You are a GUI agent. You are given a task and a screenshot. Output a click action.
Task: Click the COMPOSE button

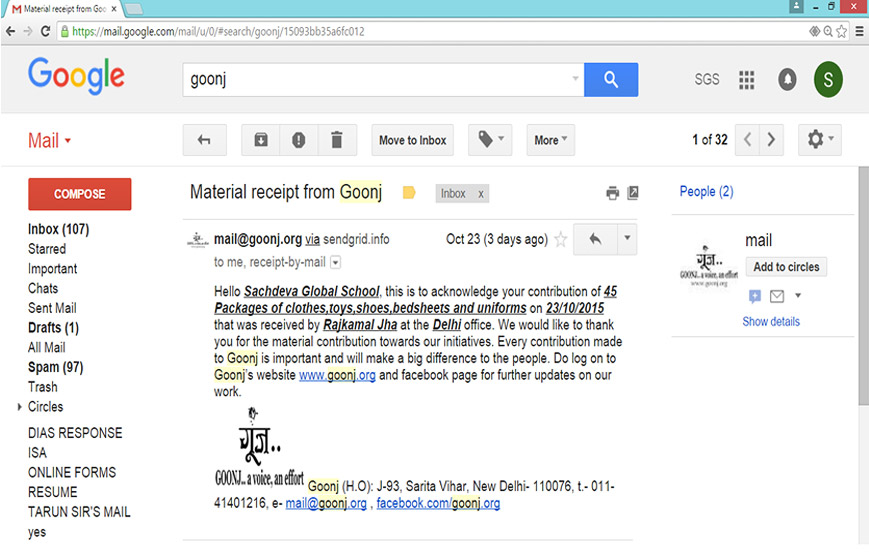click(x=80, y=194)
